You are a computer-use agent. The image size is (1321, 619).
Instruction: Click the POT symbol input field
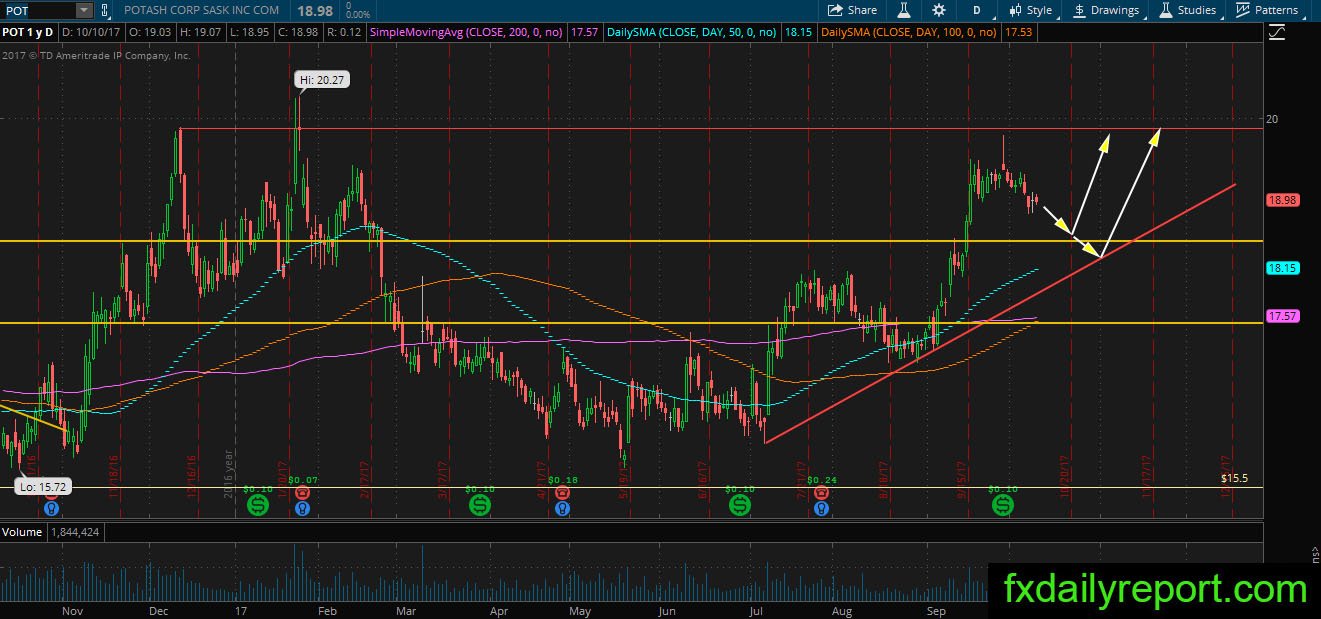pyautogui.click(x=38, y=10)
